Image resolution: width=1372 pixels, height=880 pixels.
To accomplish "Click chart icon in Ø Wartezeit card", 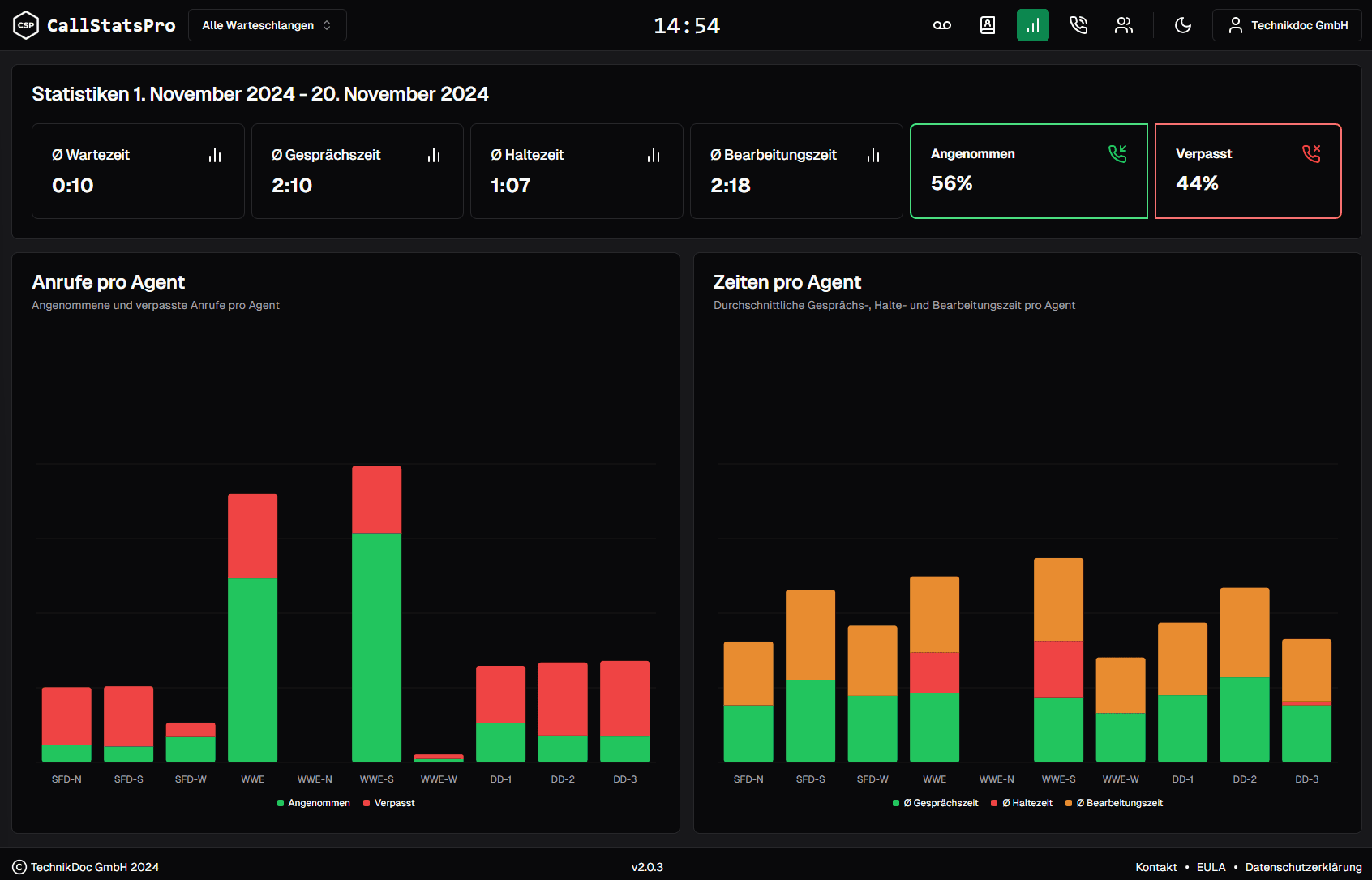I will coord(215,155).
